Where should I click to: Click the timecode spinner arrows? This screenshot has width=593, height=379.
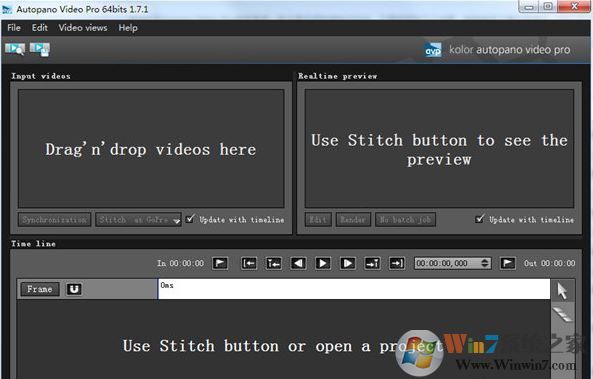click(x=485, y=263)
